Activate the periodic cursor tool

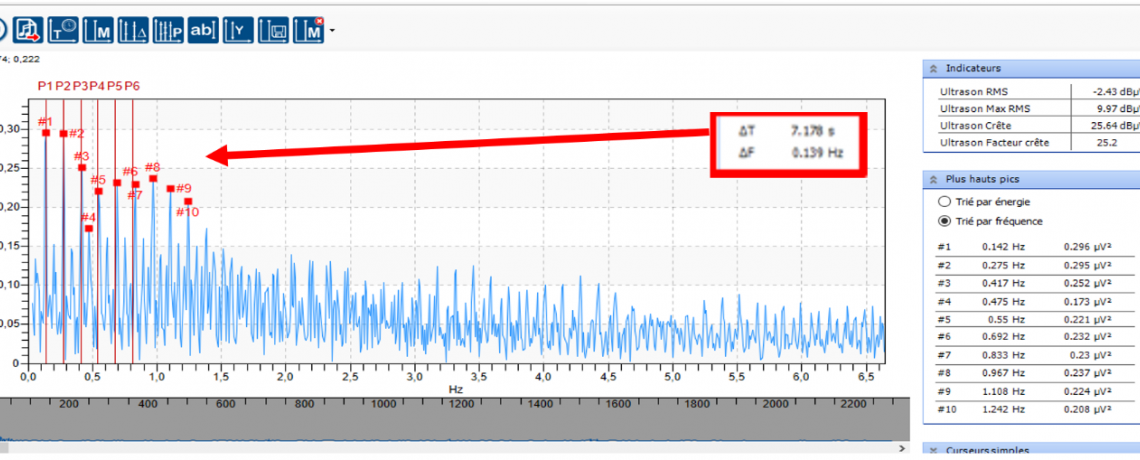coord(168,30)
